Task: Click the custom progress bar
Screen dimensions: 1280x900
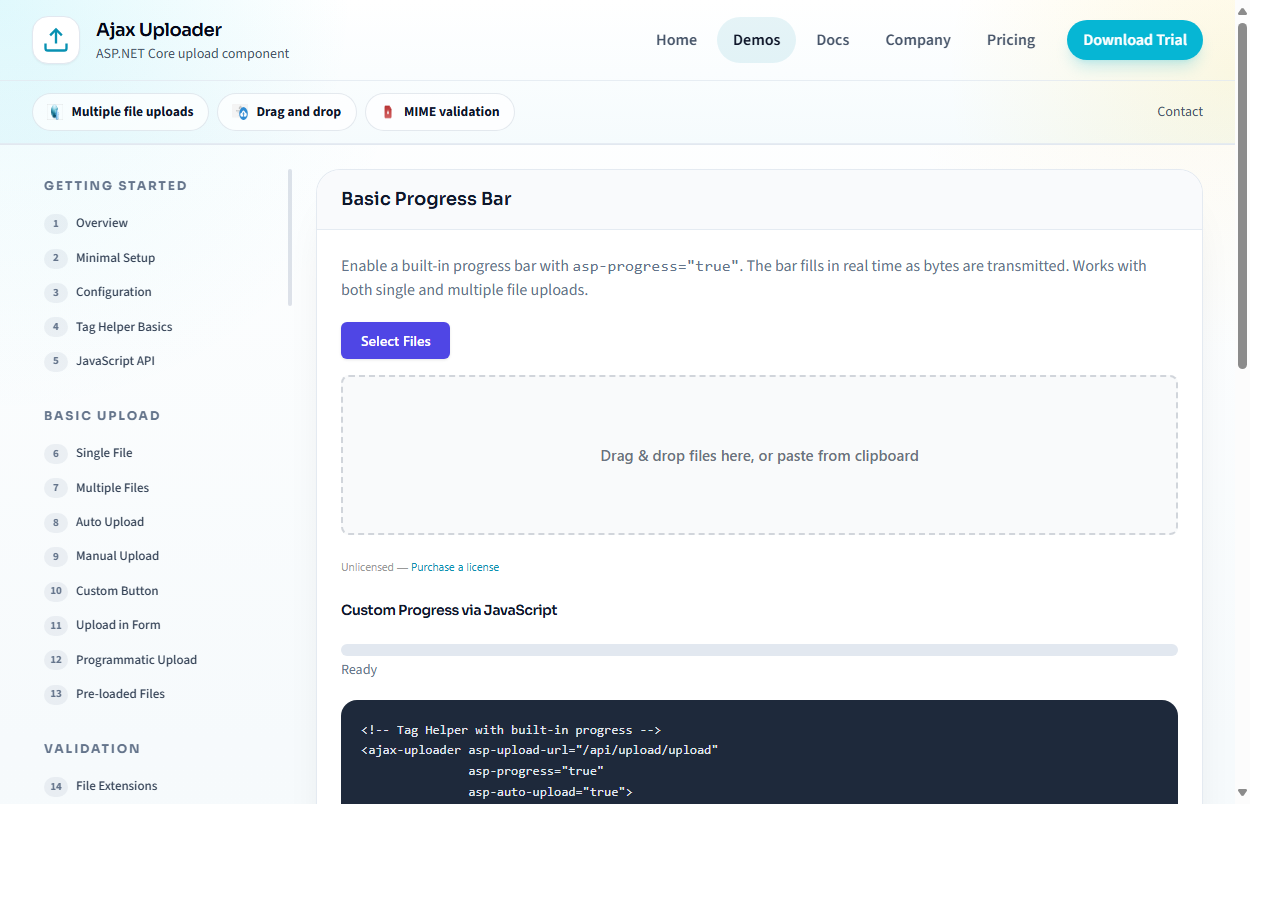Action: pyautogui.click(x=759, y=650)
